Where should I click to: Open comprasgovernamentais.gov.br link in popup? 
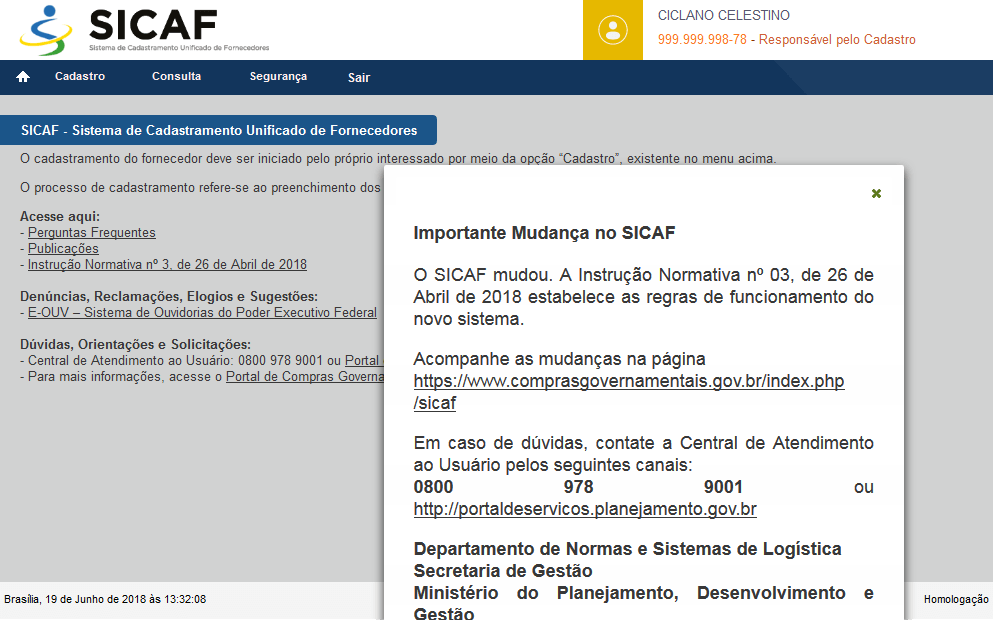coord(628,392)
